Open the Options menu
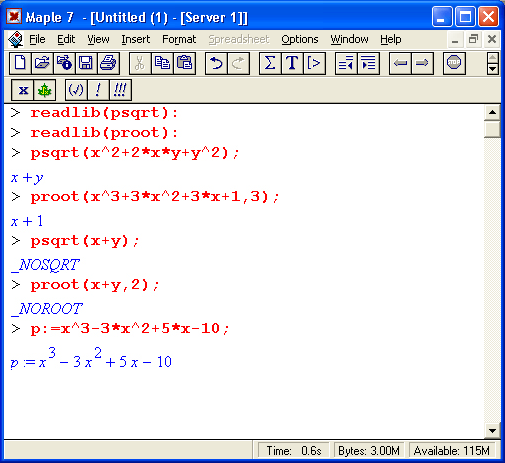Image resolution: width=505 pixels, height=463 pixels. [x=300, y=39]
